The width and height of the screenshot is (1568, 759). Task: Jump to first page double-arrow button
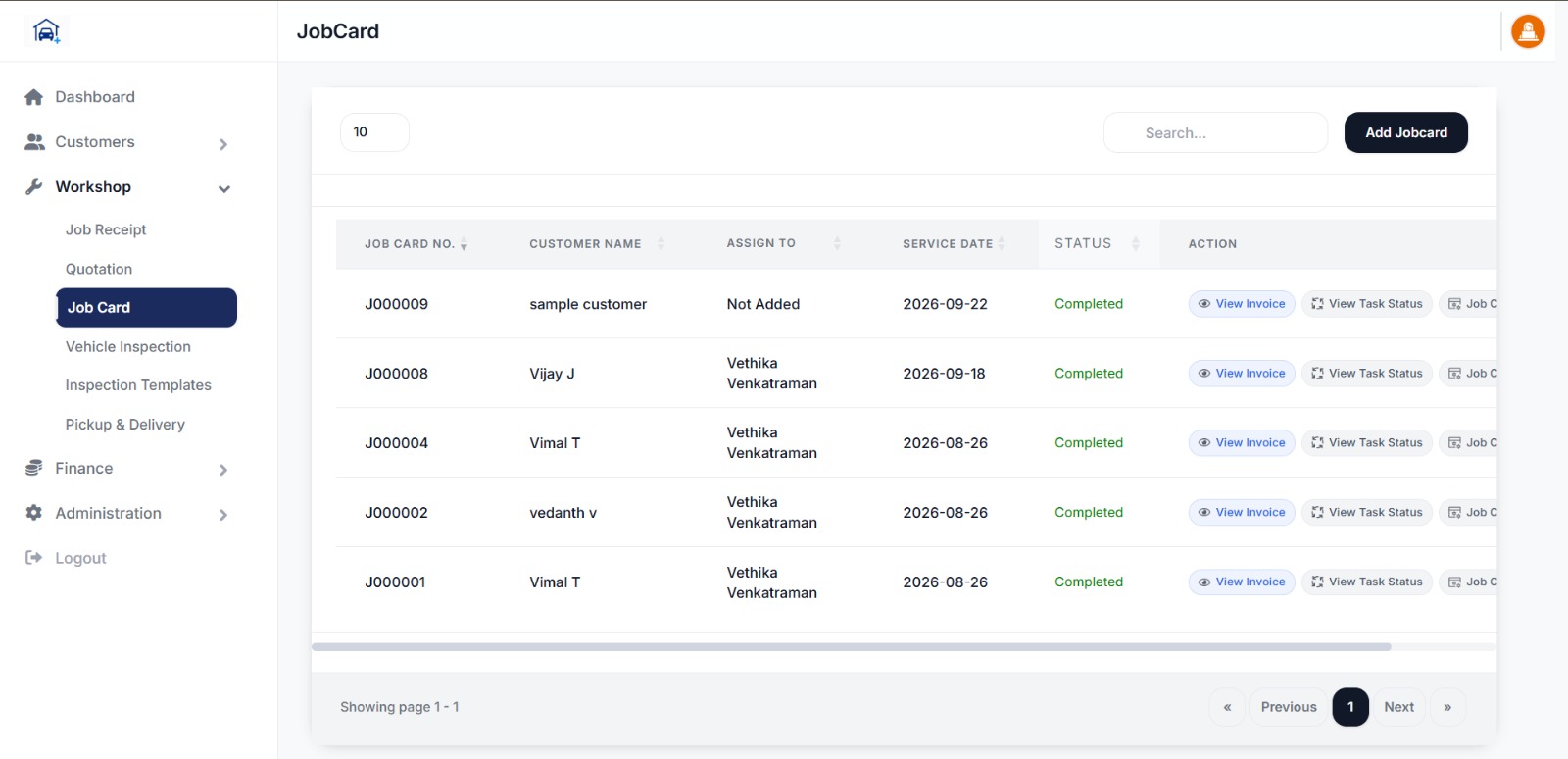(1227, 707)
